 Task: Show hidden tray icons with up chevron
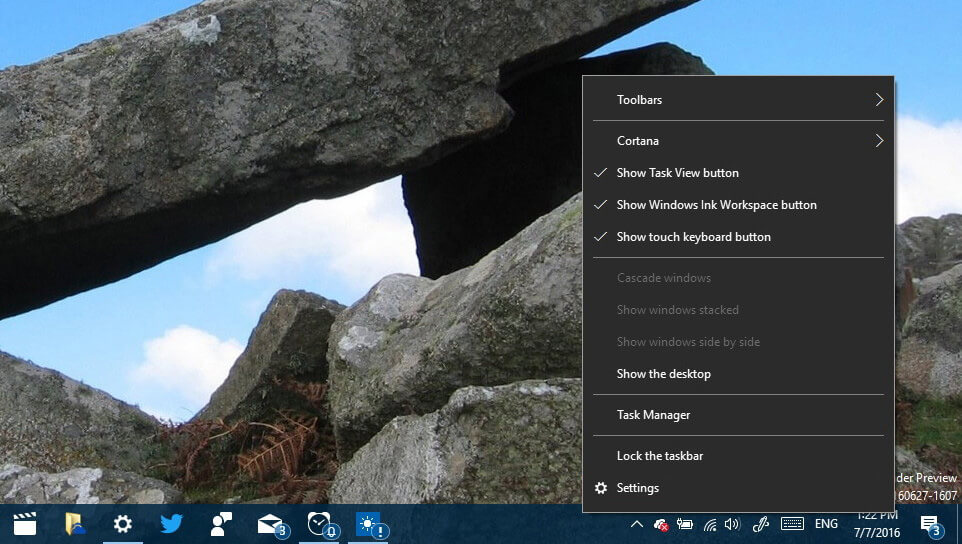[x=637, y=524]
